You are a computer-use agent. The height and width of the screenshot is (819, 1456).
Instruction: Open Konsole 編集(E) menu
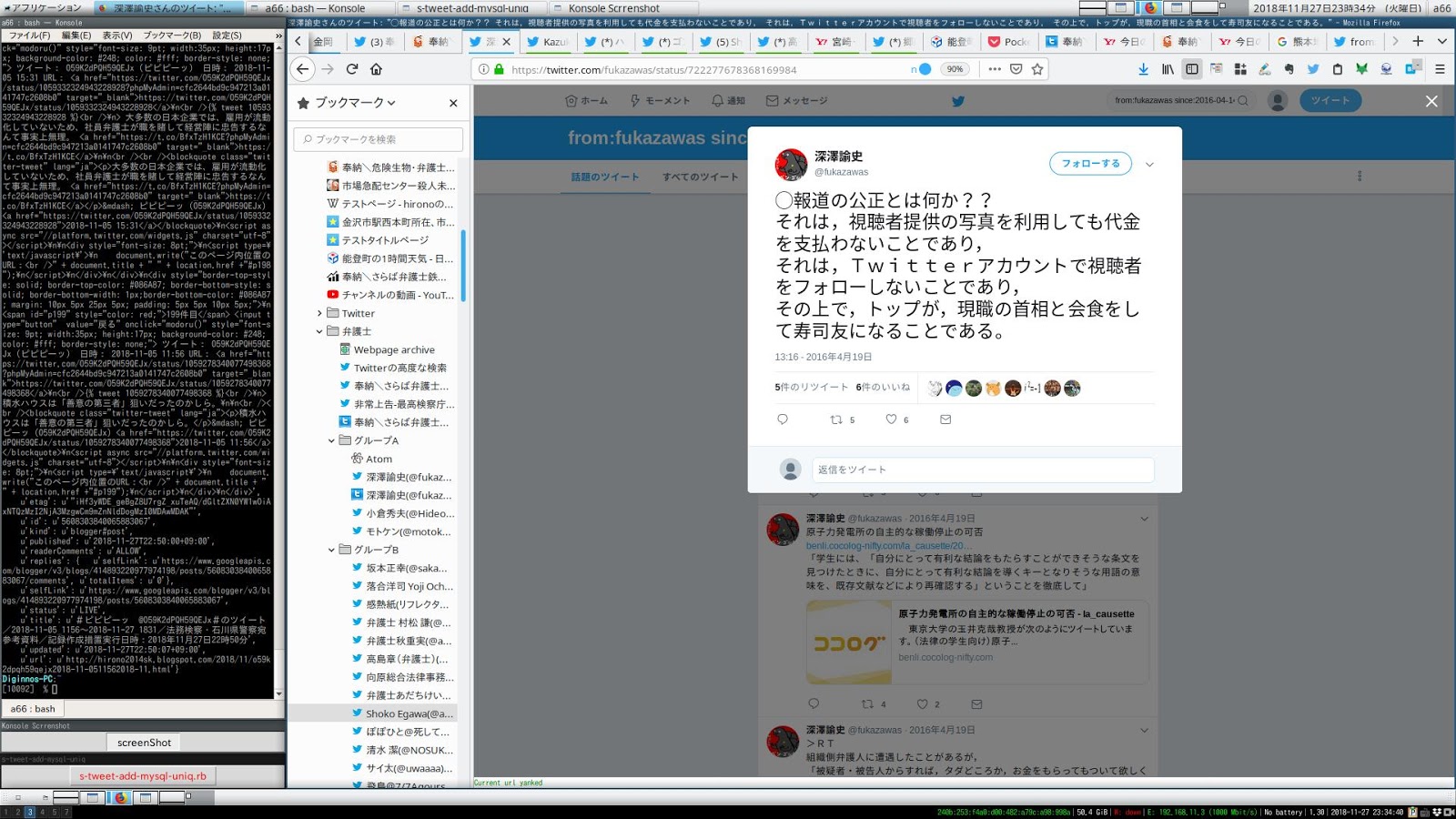(76, 35)
